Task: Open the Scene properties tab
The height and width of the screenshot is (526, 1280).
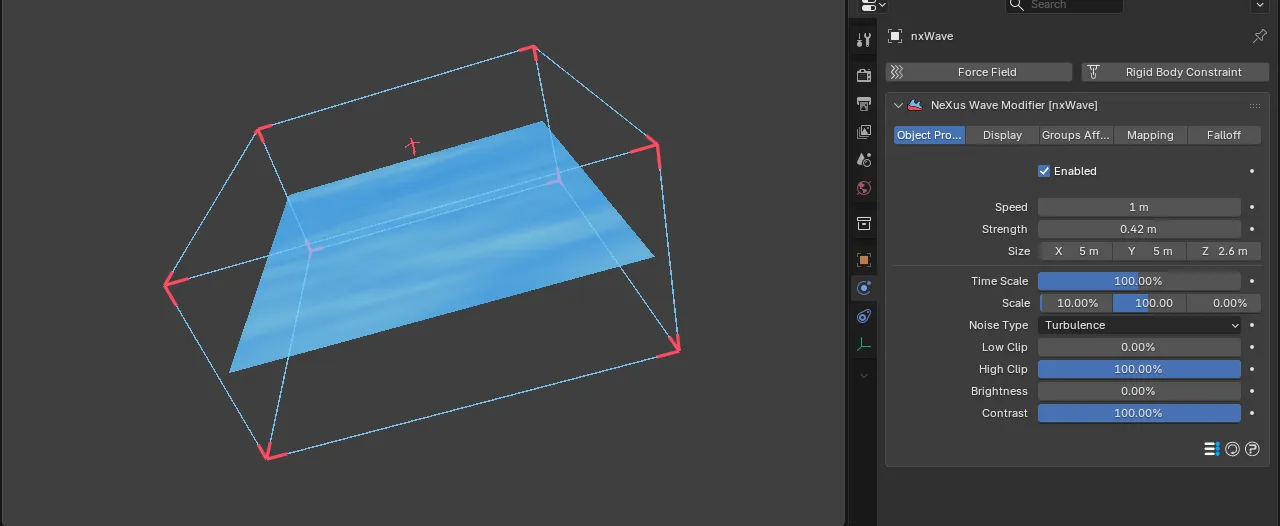Action: point(864,159)
